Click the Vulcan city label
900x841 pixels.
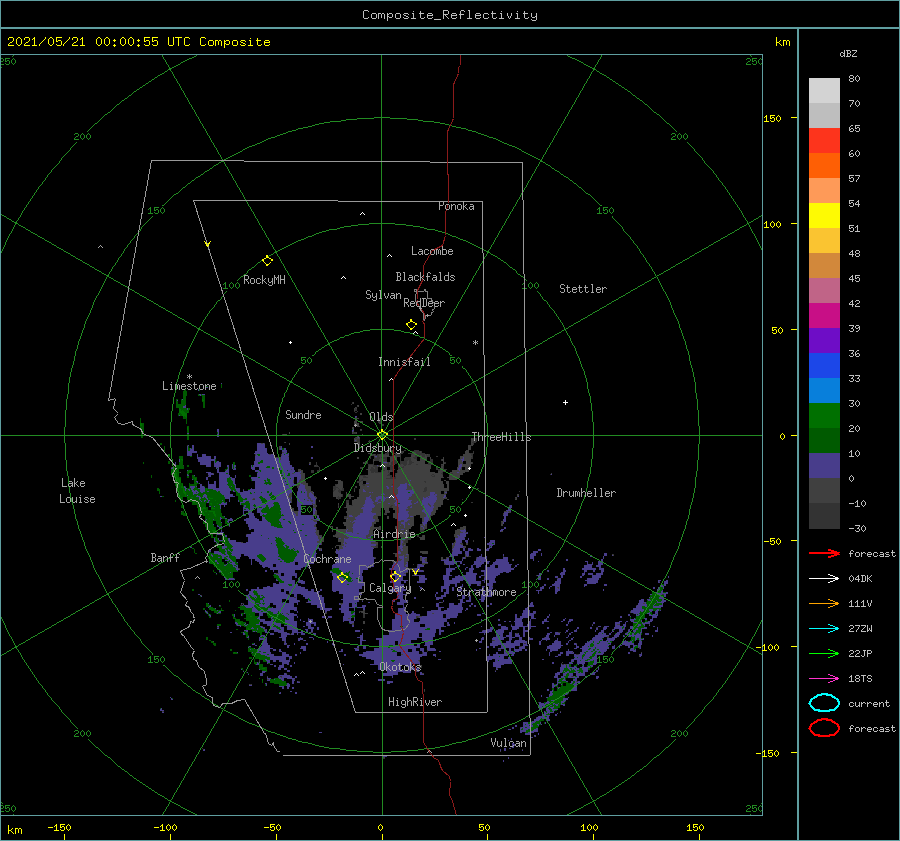click(509, 743)
